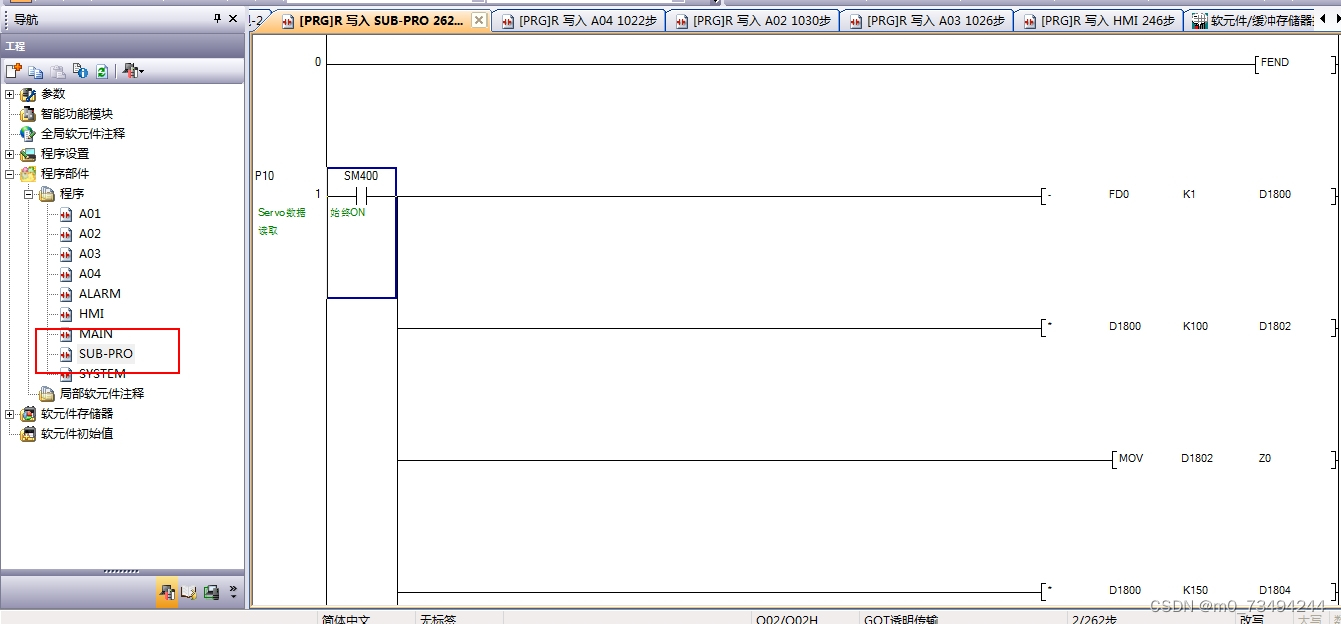
Task: Switch to the Connection Destination view icon
Action: [211, 592]
